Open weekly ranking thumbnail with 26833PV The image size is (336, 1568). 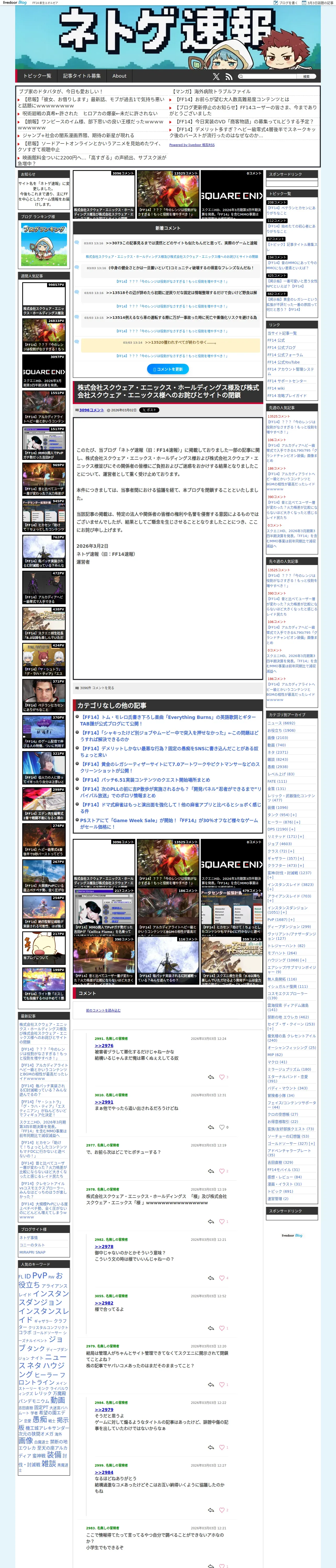point(44,335)
